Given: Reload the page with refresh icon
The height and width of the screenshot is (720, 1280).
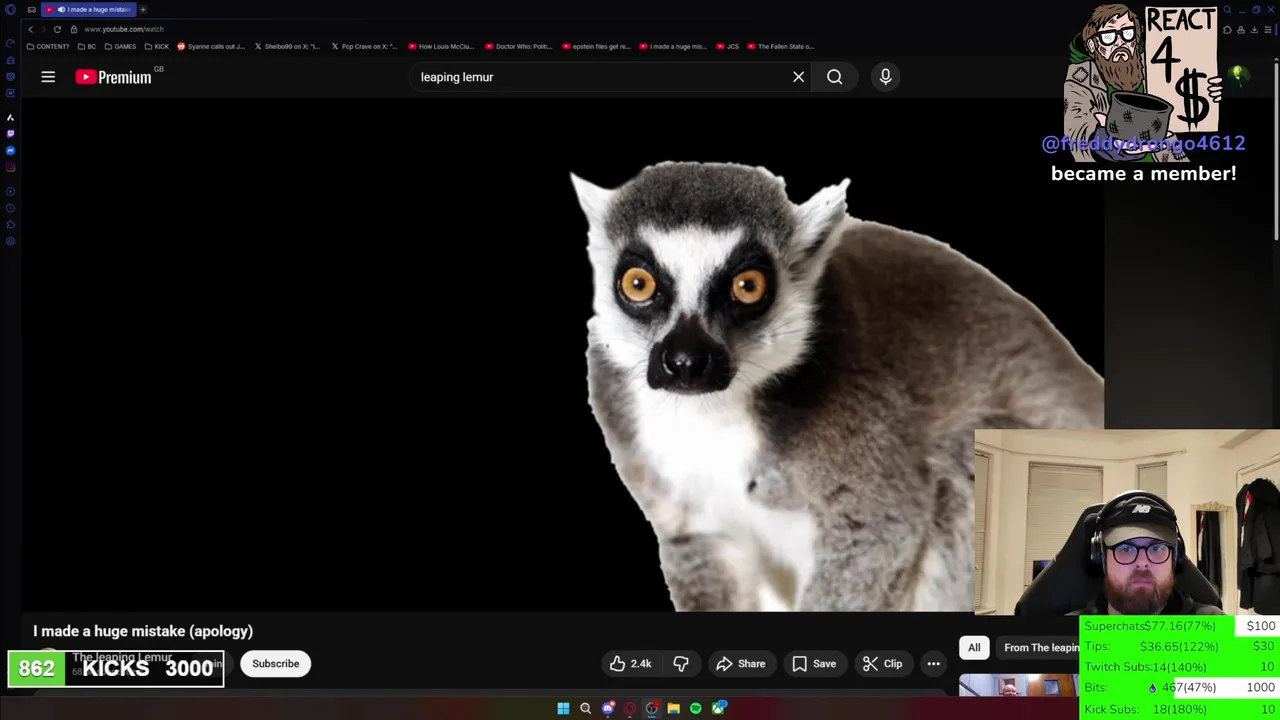Looking at the screenshot, I should point(57,29).
